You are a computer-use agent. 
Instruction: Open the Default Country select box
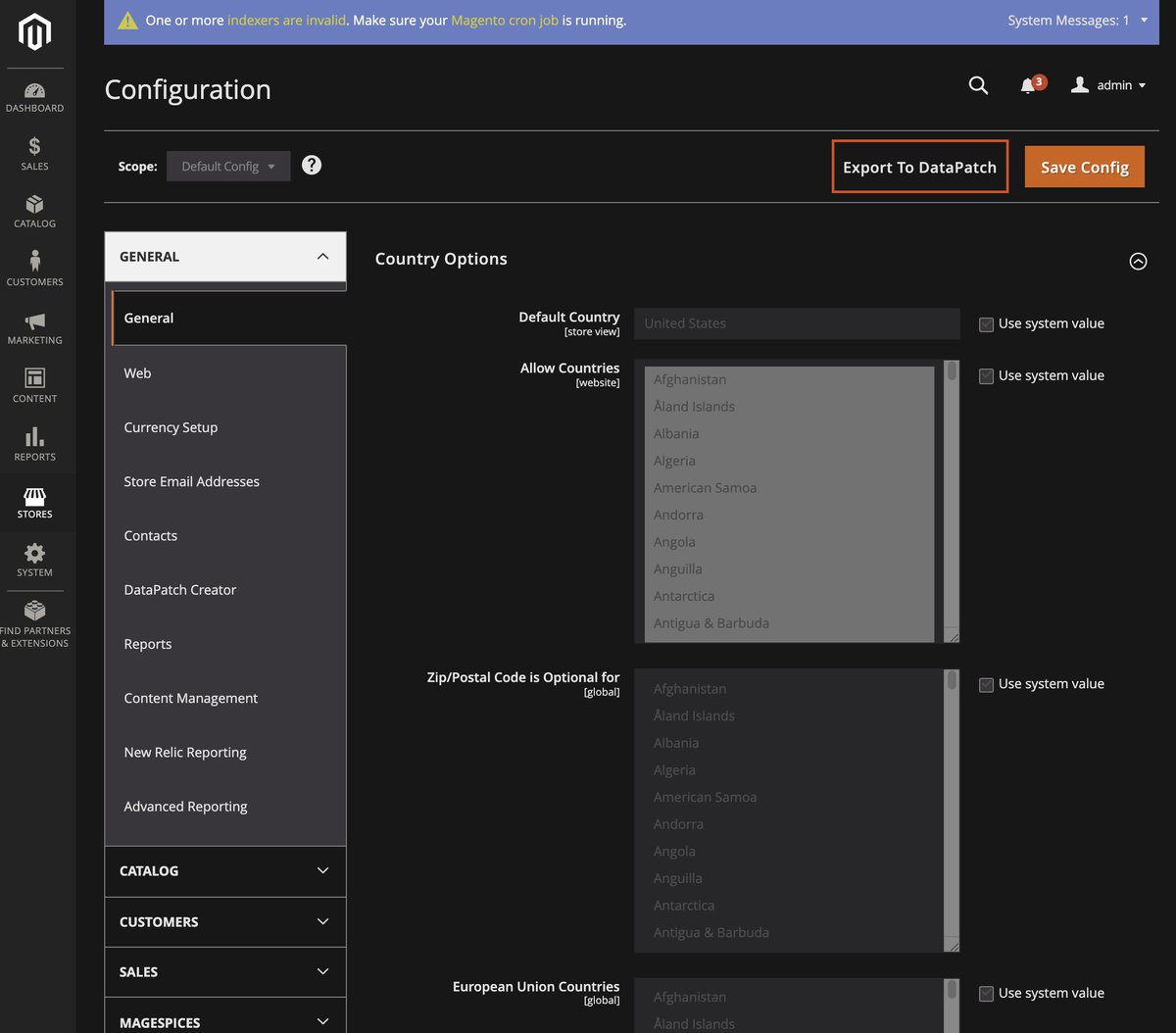797,323
